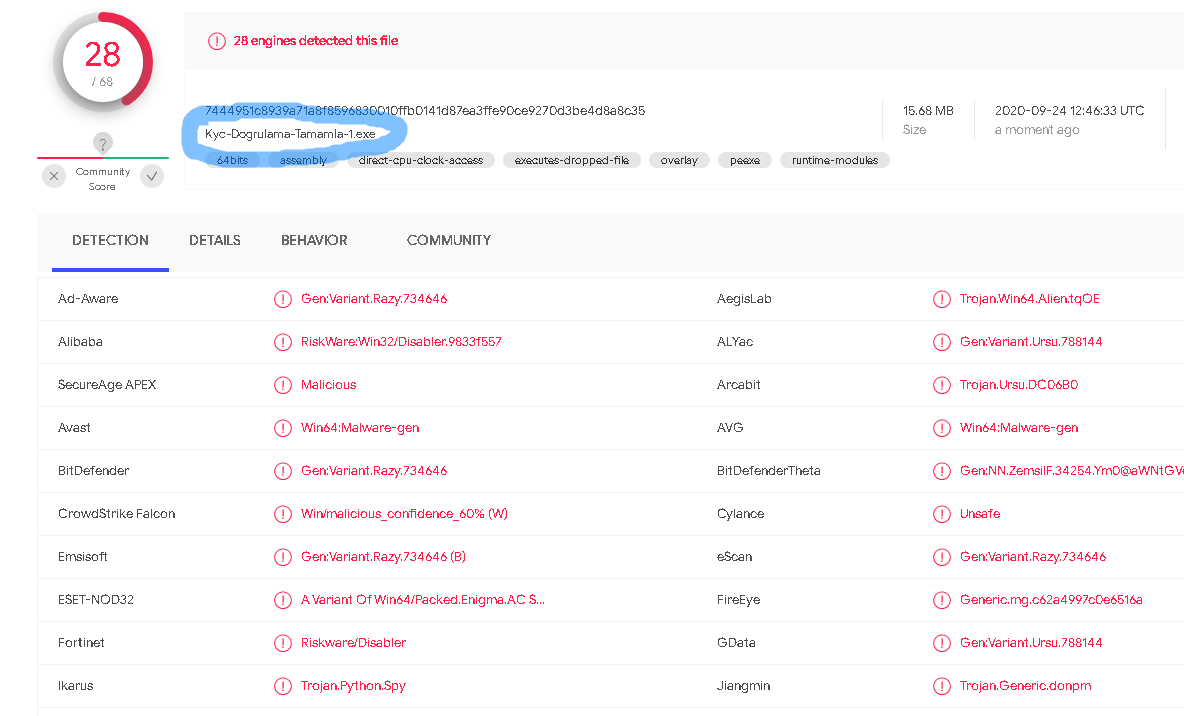Open the COMMUNITY tab

click(x=449, y=240)
